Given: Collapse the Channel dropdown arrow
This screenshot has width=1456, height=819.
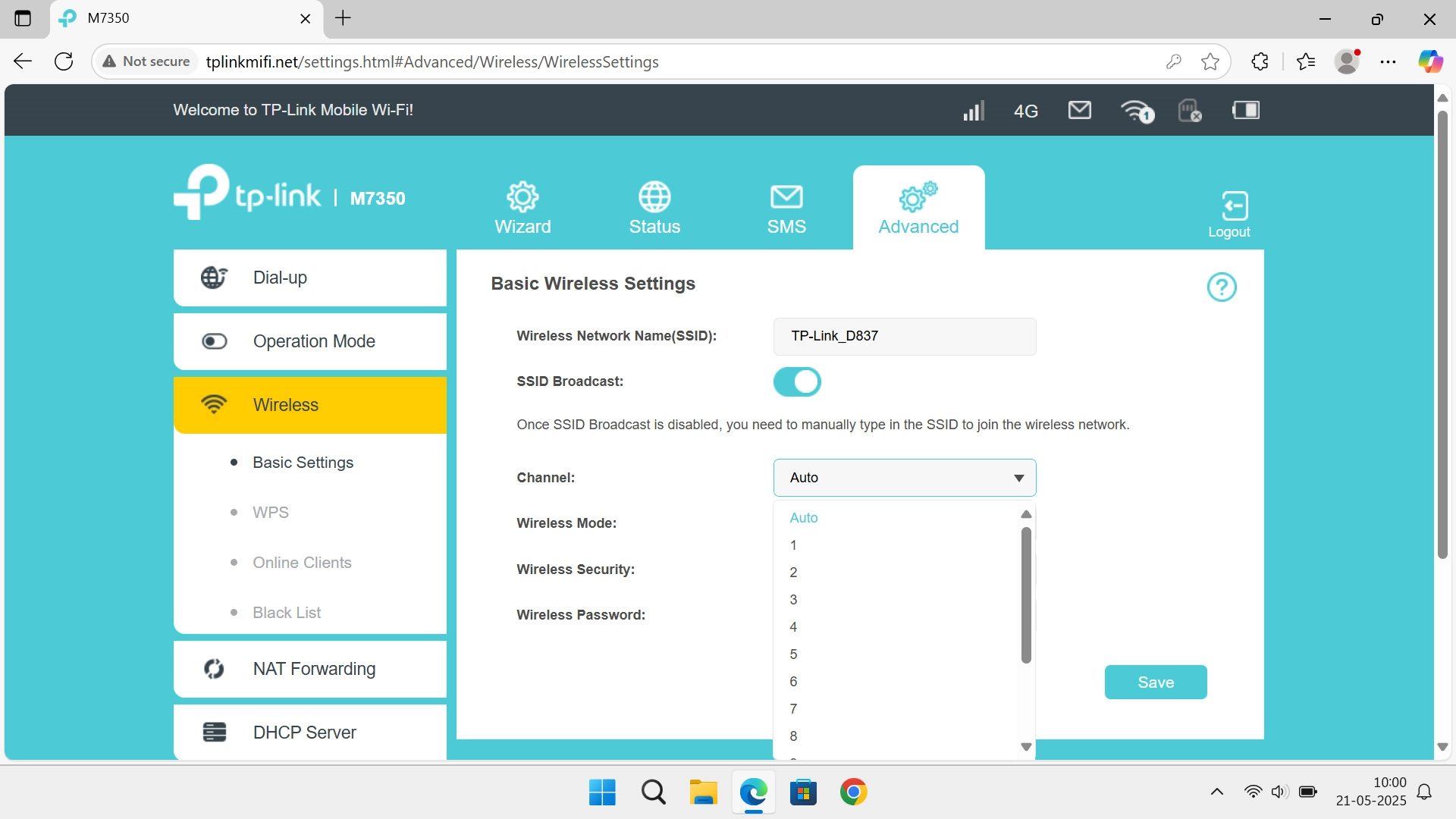Looking at the screenshot, I should pos(1018,478).
